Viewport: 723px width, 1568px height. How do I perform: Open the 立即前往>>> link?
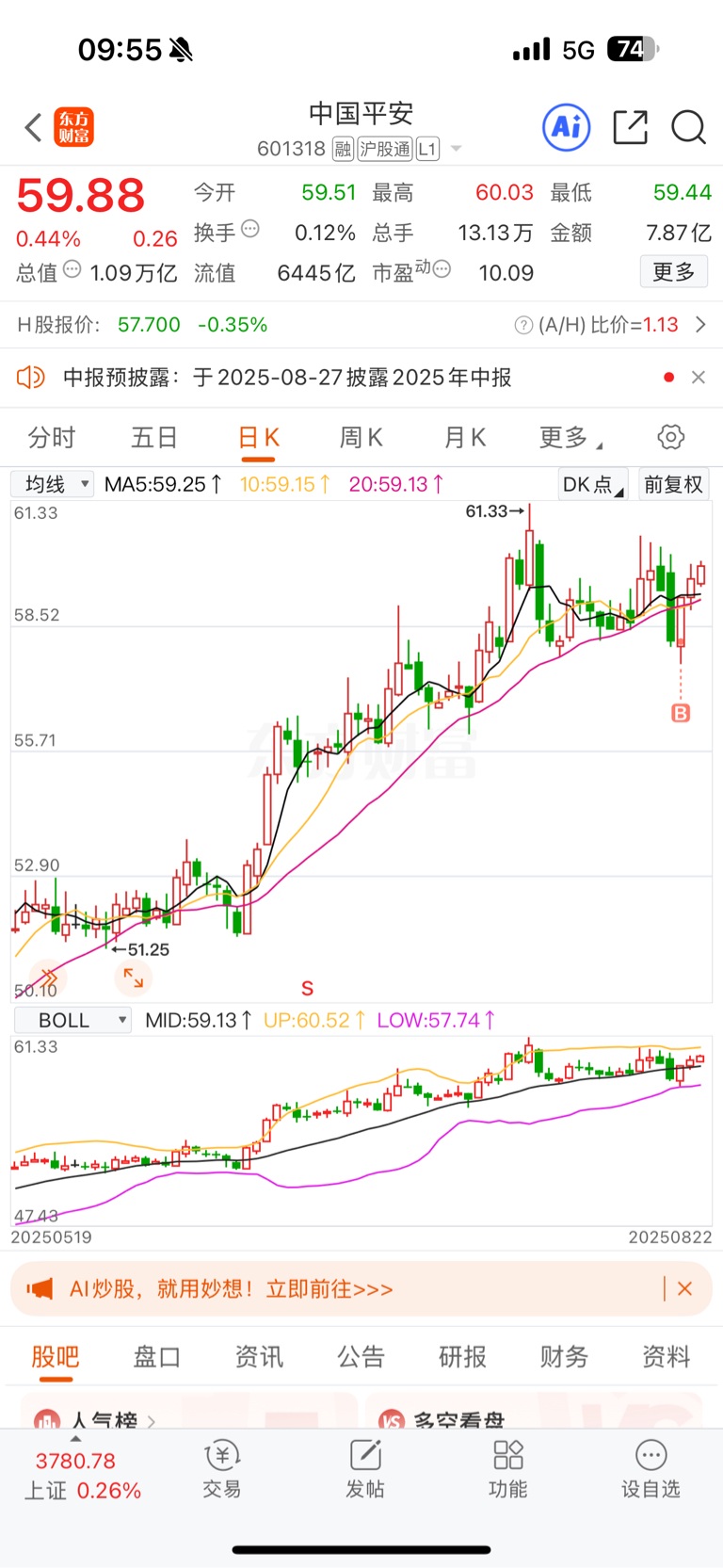tap(329, 1289)
